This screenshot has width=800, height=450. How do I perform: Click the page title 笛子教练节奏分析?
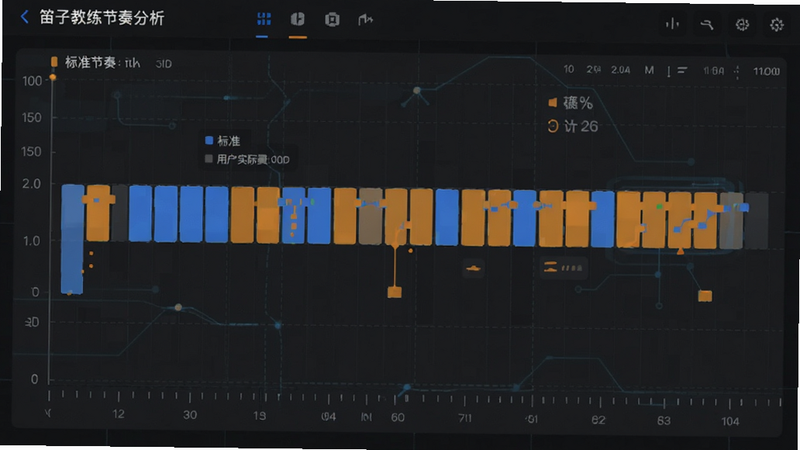tap(102, 18)
